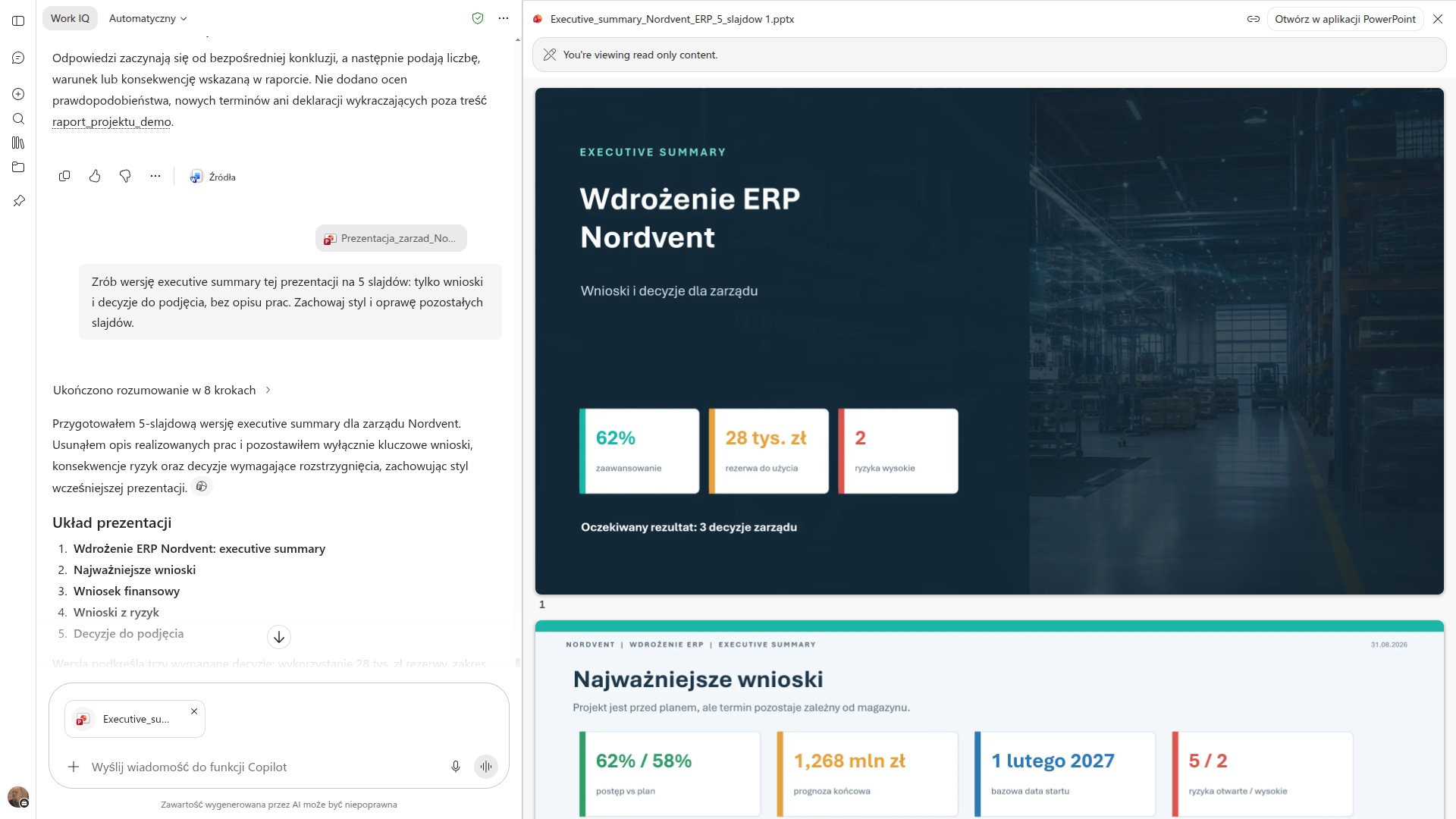This screenshot has width=1456, height=819.
Task: Click the 5 / 2 ryzyka otwarte card
Action: pos(1263,774)
